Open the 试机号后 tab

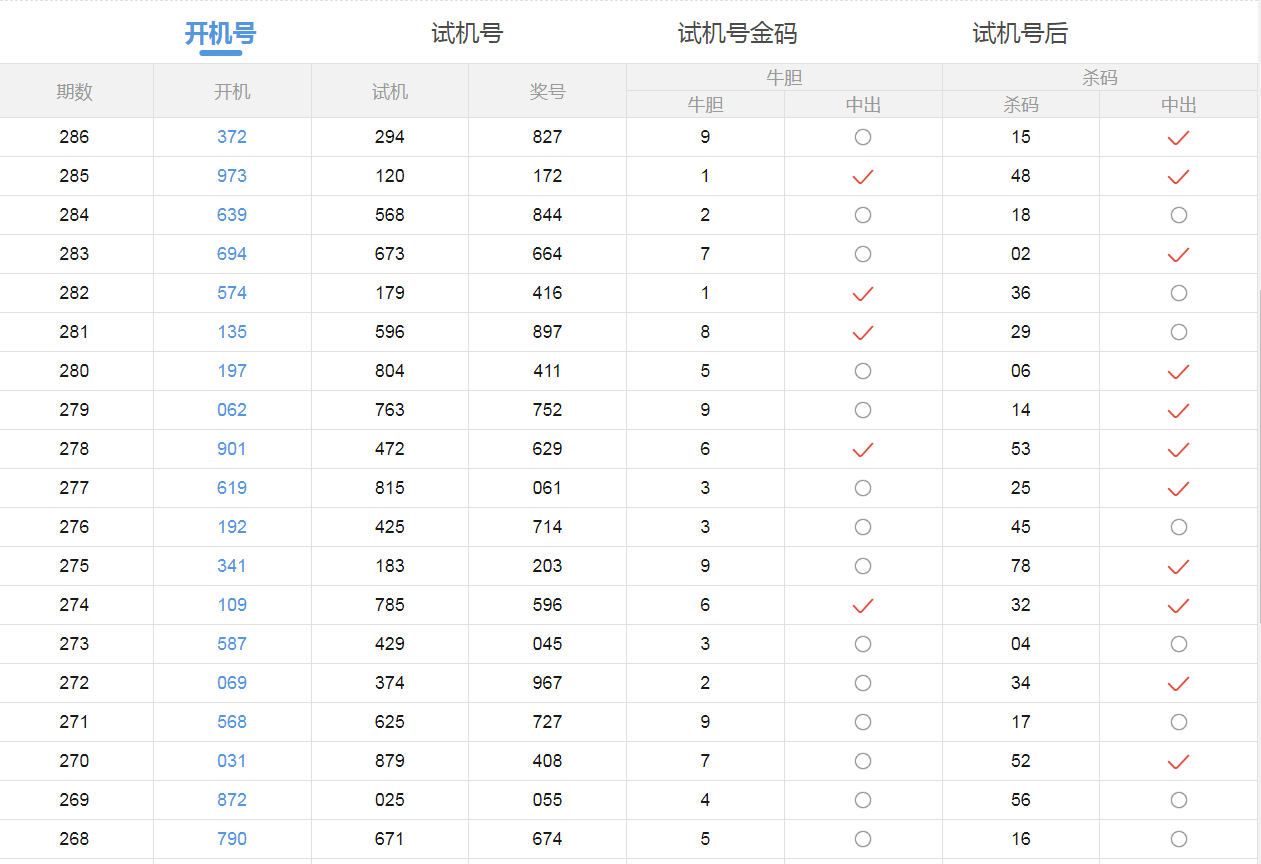tap(1020, 34)
